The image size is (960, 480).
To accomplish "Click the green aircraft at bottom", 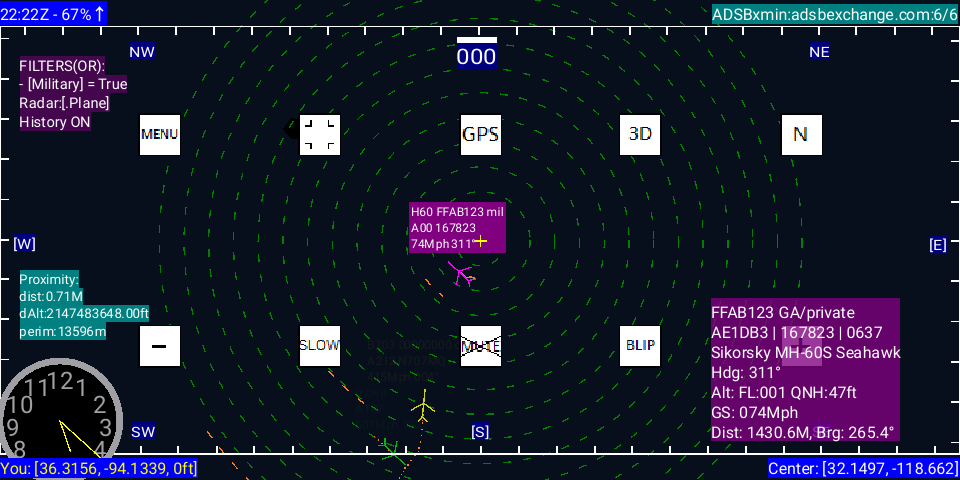I will pyautogui.click(x=393, y=453).
